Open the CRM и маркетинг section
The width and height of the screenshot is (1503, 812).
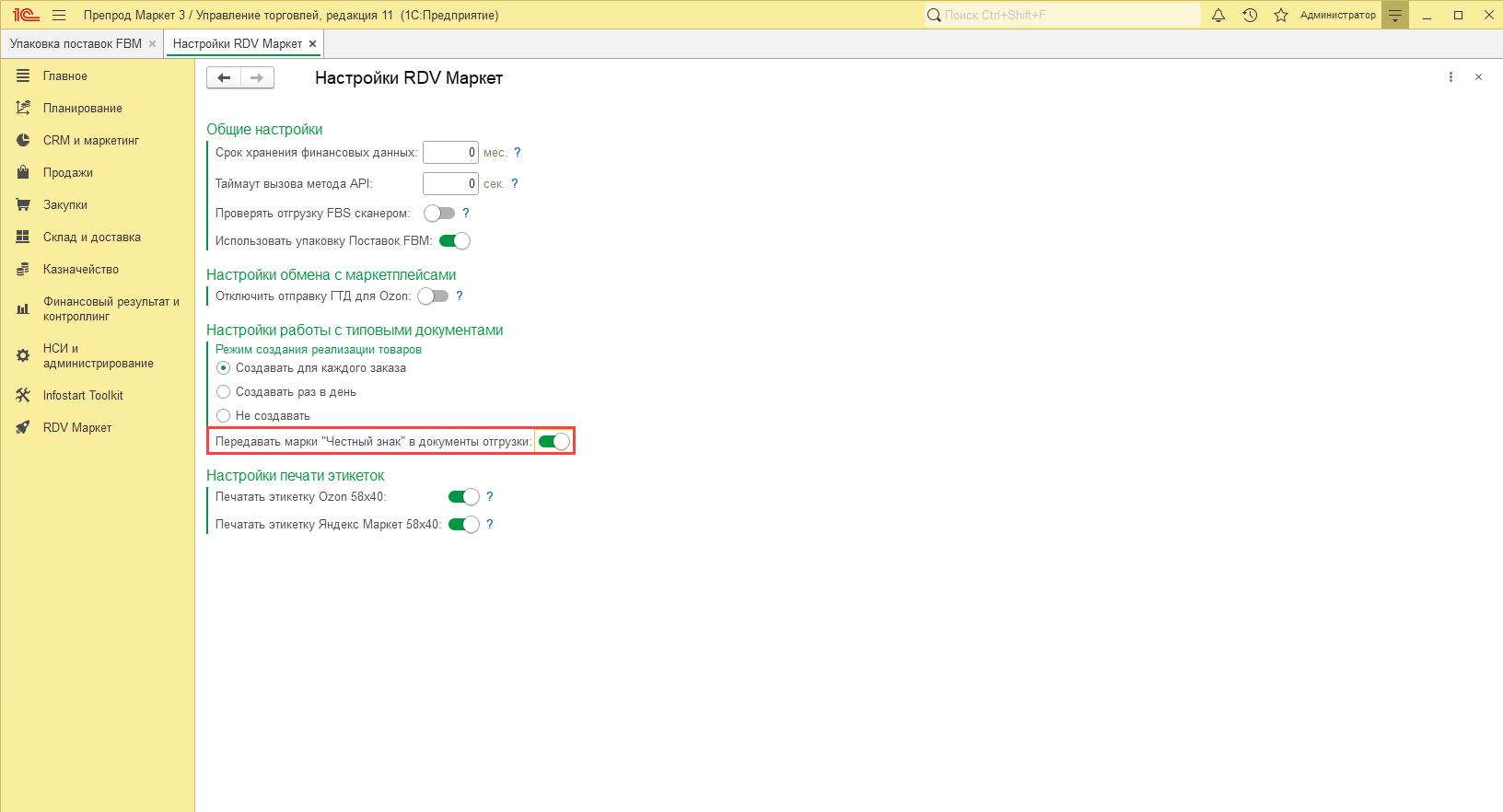click(x=91, y=140)
